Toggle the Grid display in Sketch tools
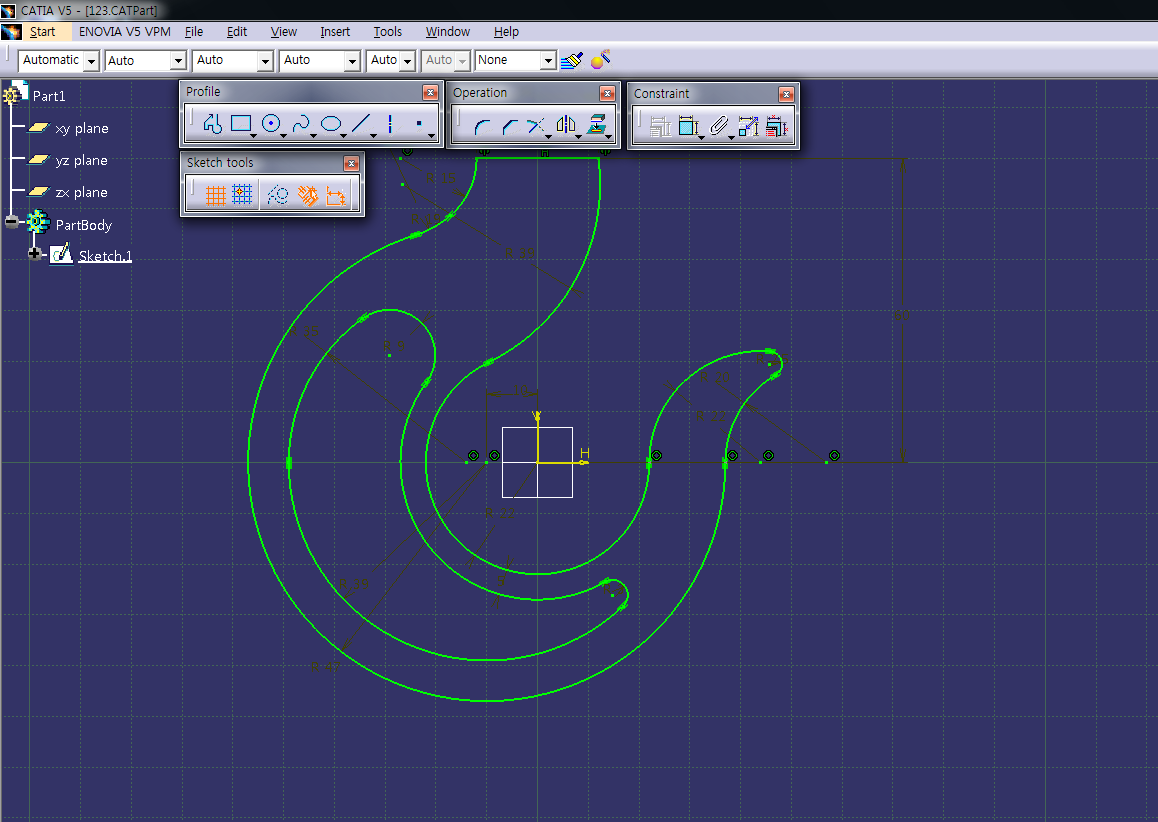The width and height of the screenshot is (1158, 822). (x=214, y=196)
